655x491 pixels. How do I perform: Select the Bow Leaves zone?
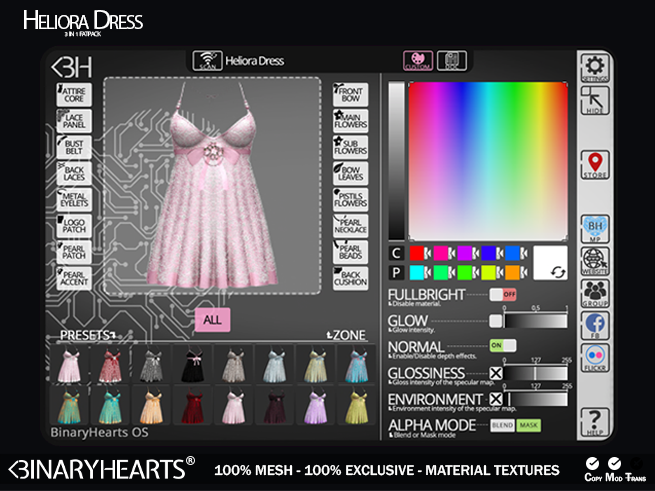[350, 174]
